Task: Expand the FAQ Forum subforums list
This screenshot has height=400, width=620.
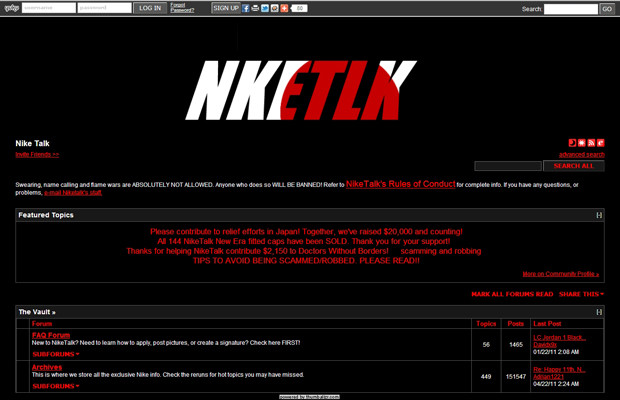Action: coord(55,354)
